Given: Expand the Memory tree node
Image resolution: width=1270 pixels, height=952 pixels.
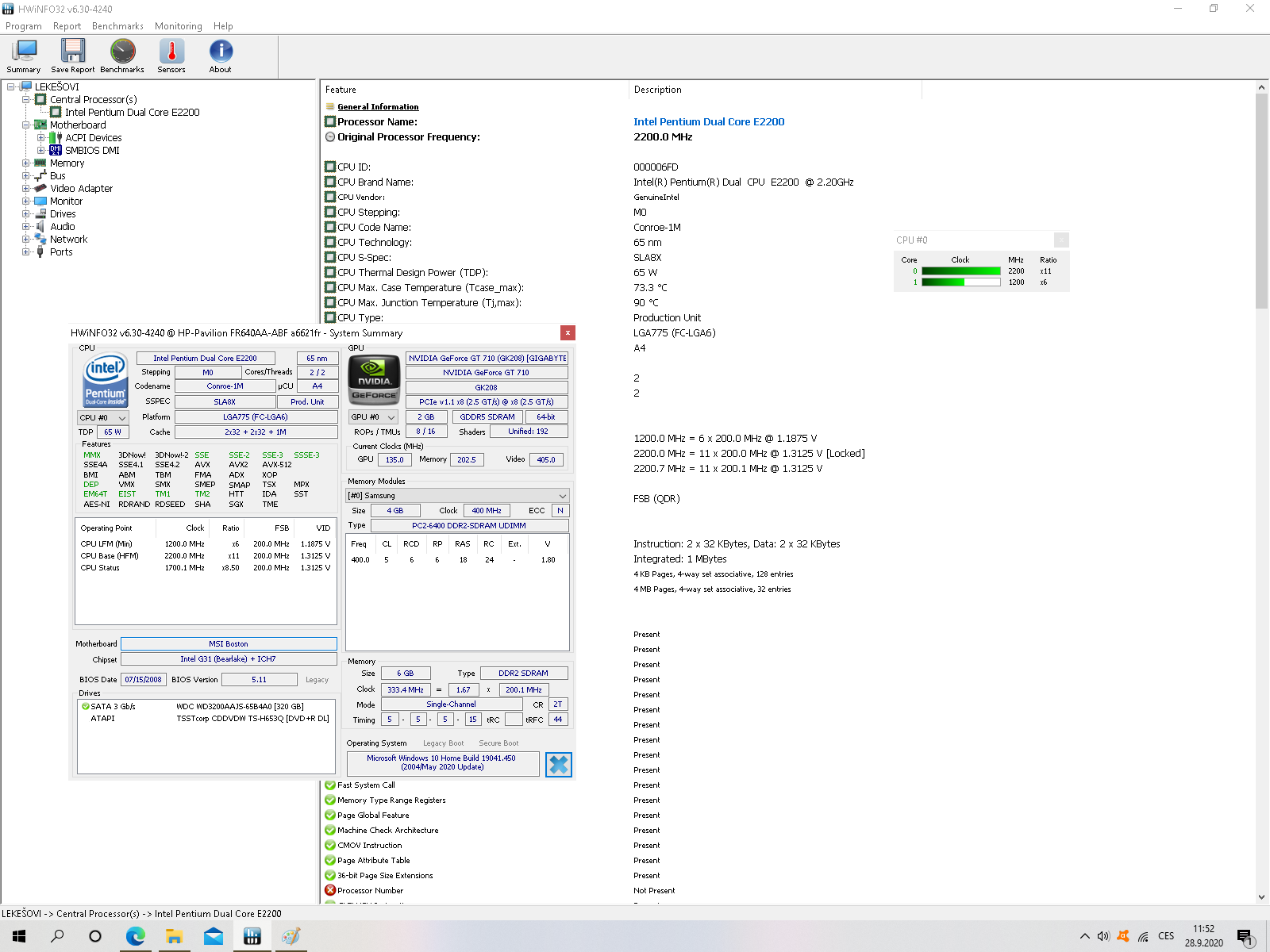Looking at the screenshot, I should click(26, 163).
